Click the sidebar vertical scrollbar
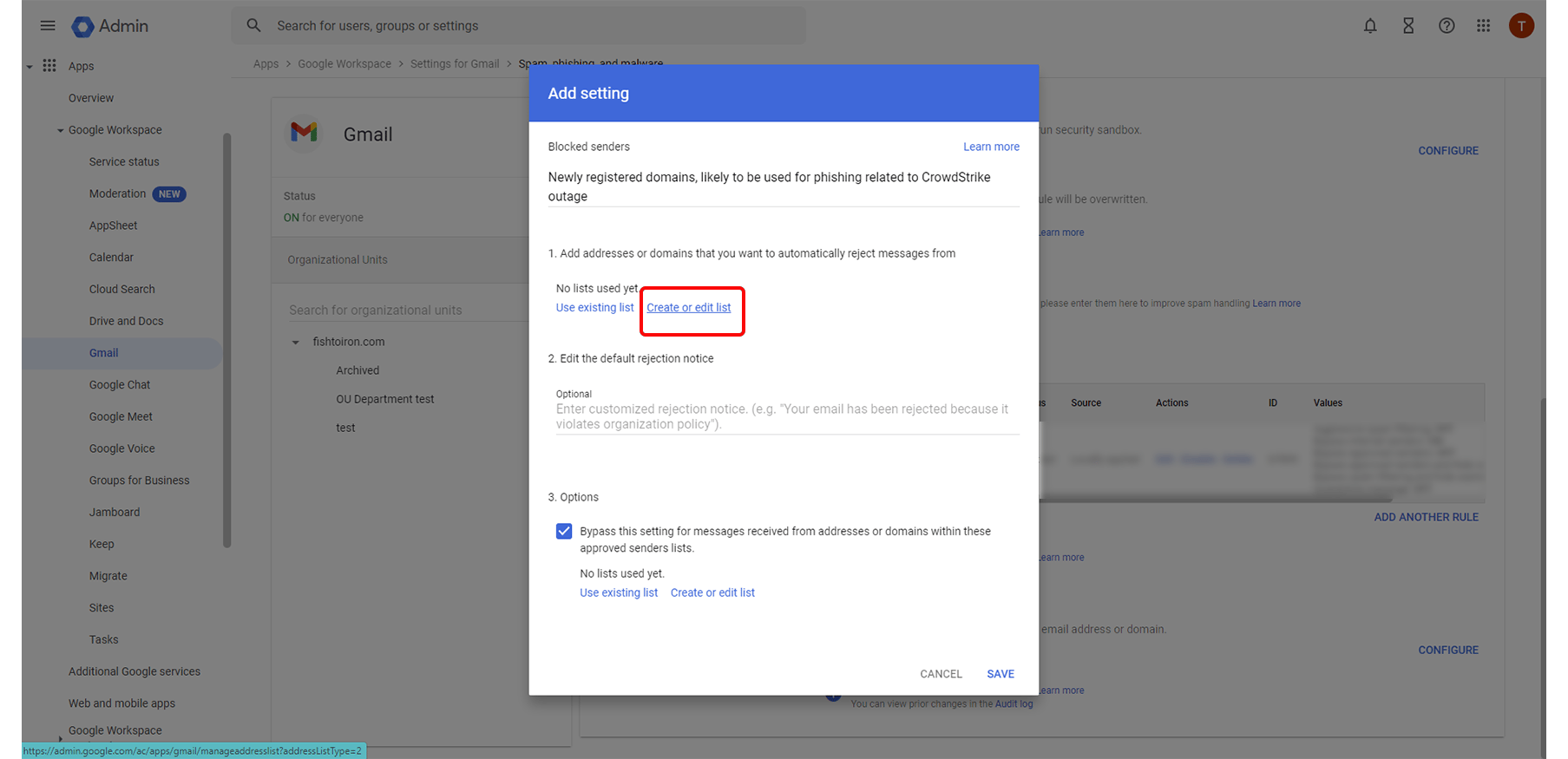Screen dimensions: 1568x759 pyautogui.click(x=227, y=340)
